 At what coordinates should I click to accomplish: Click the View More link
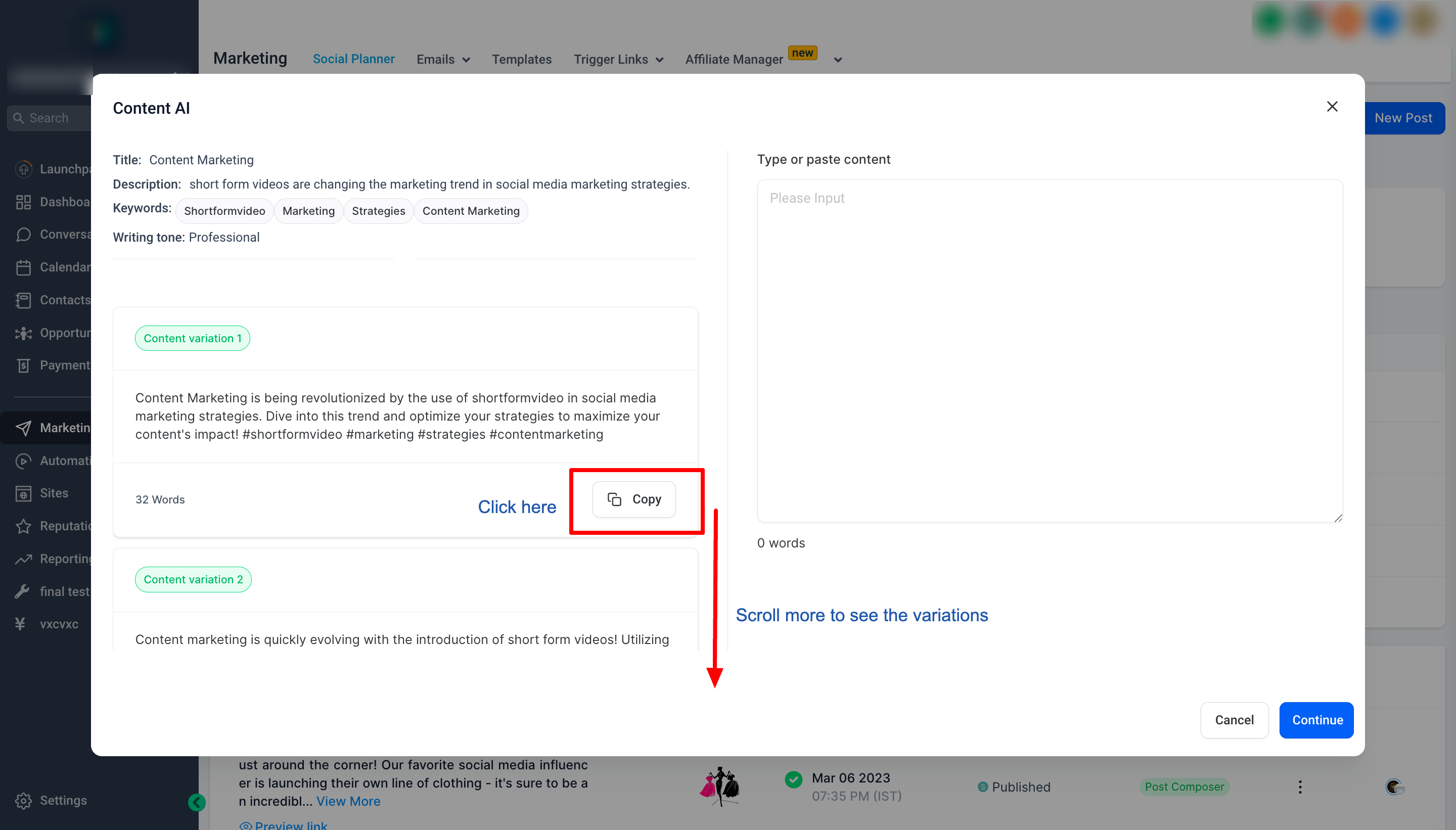pyautogui.click(x=348, y=801)
